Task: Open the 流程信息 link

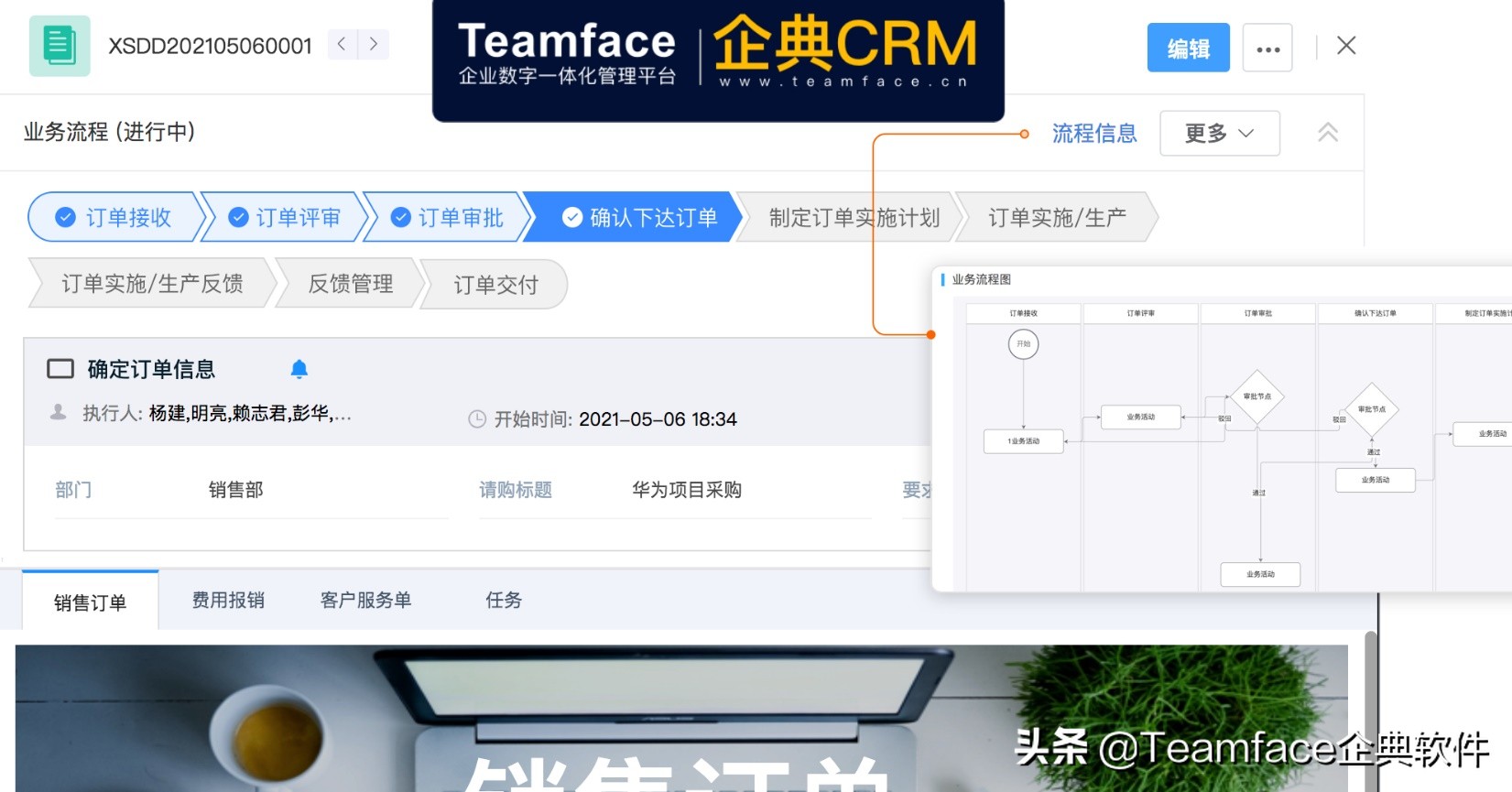Action: [1093, 134]
